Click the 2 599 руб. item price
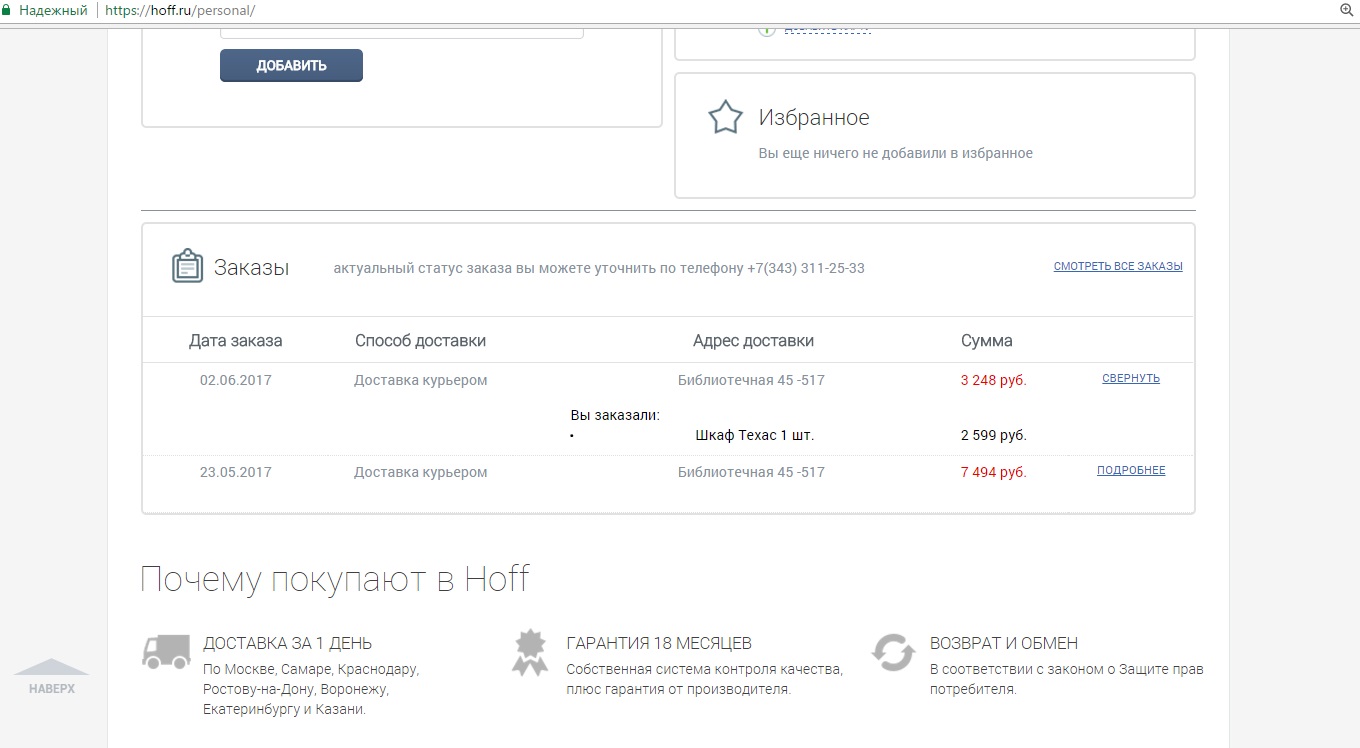 pyautogui.click(x=993, y=435)
